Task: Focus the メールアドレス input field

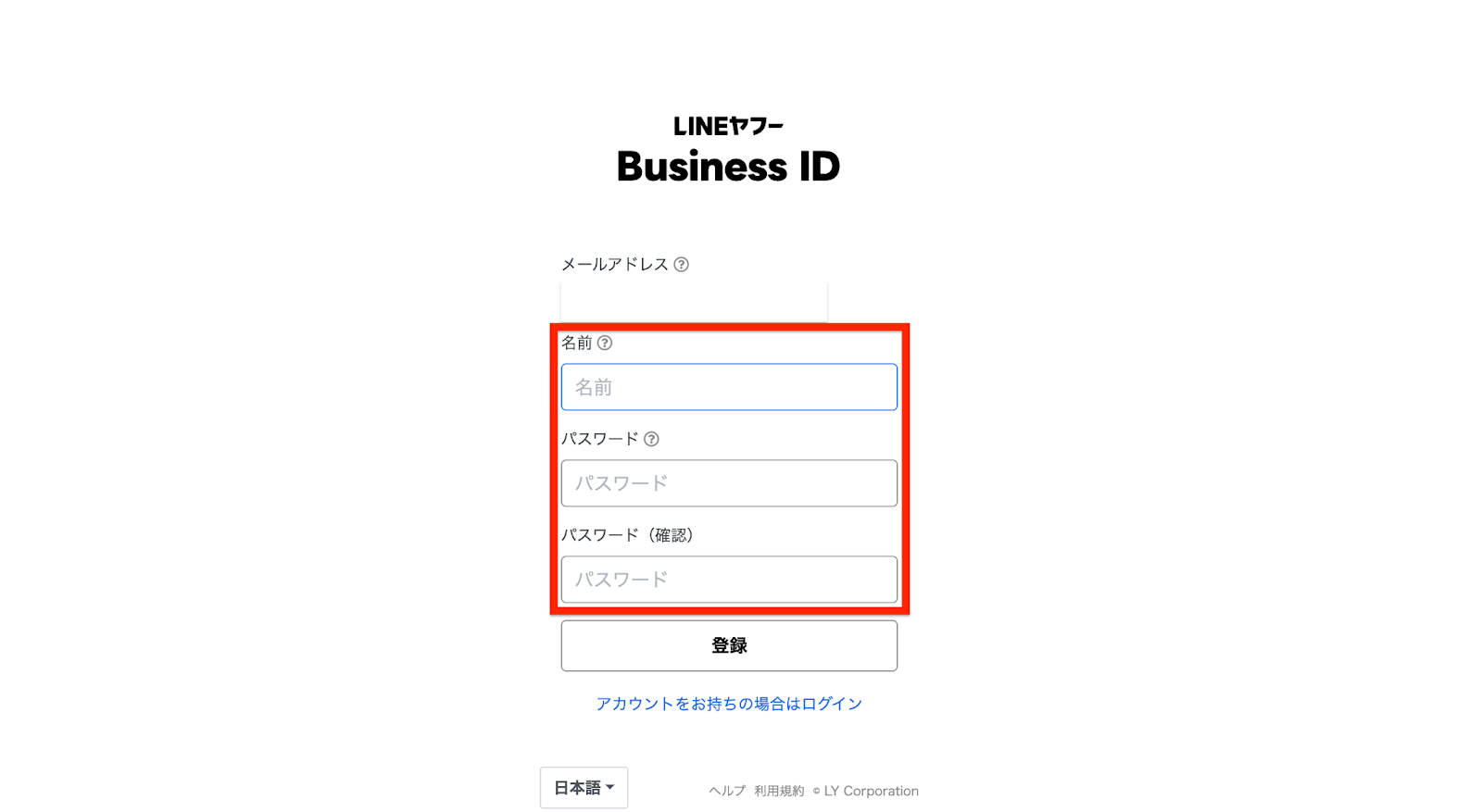Action: click(694, 303)
